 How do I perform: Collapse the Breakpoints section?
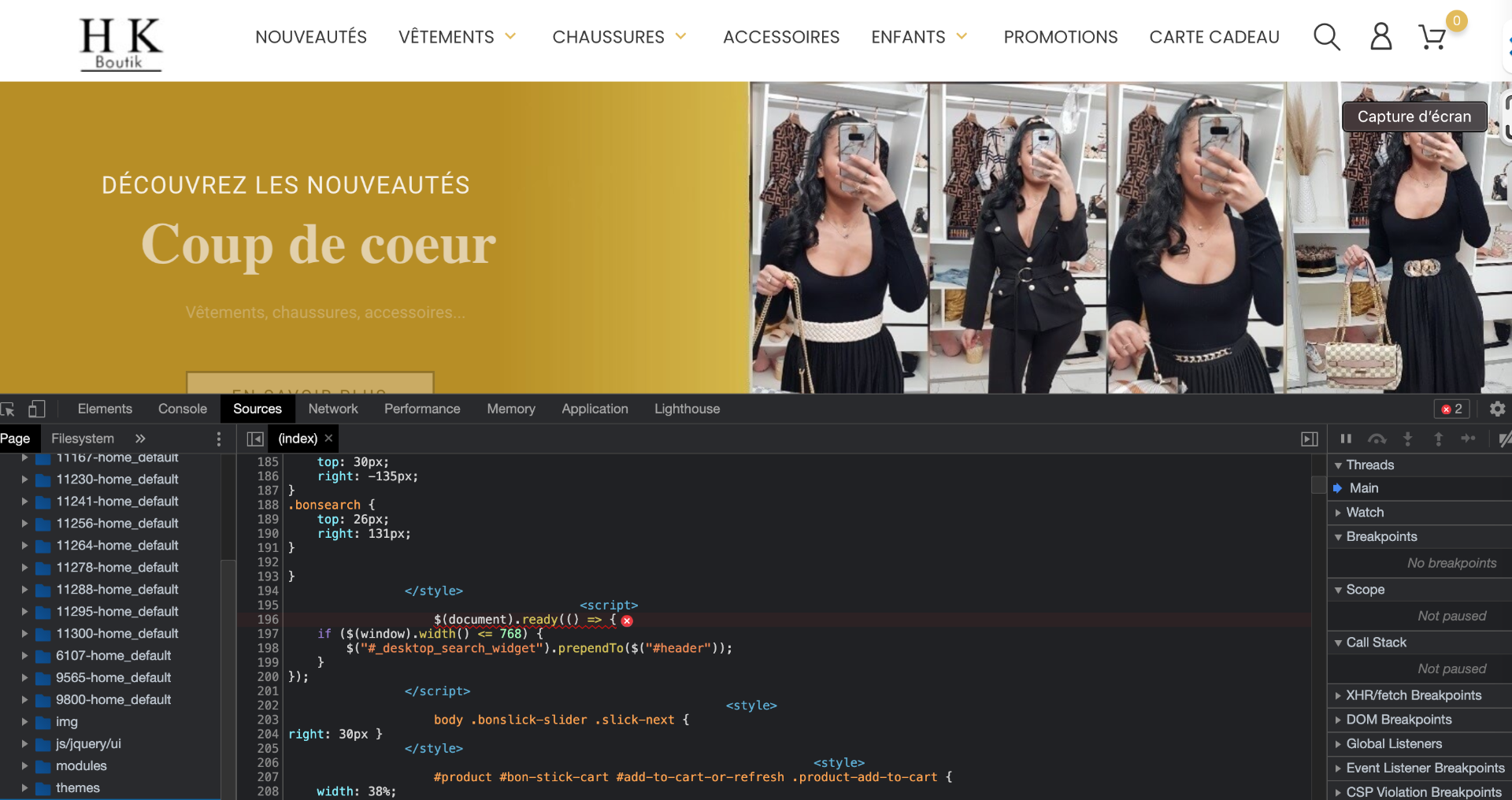coord(1338,537)
